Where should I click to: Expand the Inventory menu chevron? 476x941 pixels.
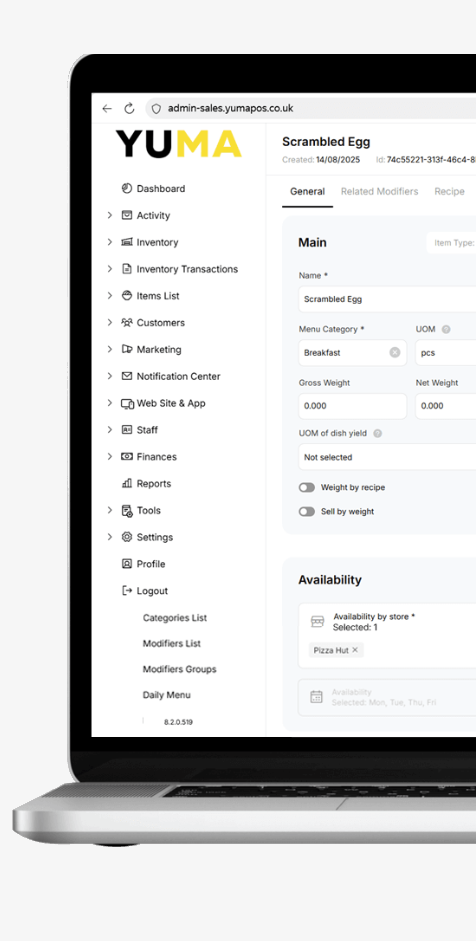pyautogui.click(x=109, y=242)
